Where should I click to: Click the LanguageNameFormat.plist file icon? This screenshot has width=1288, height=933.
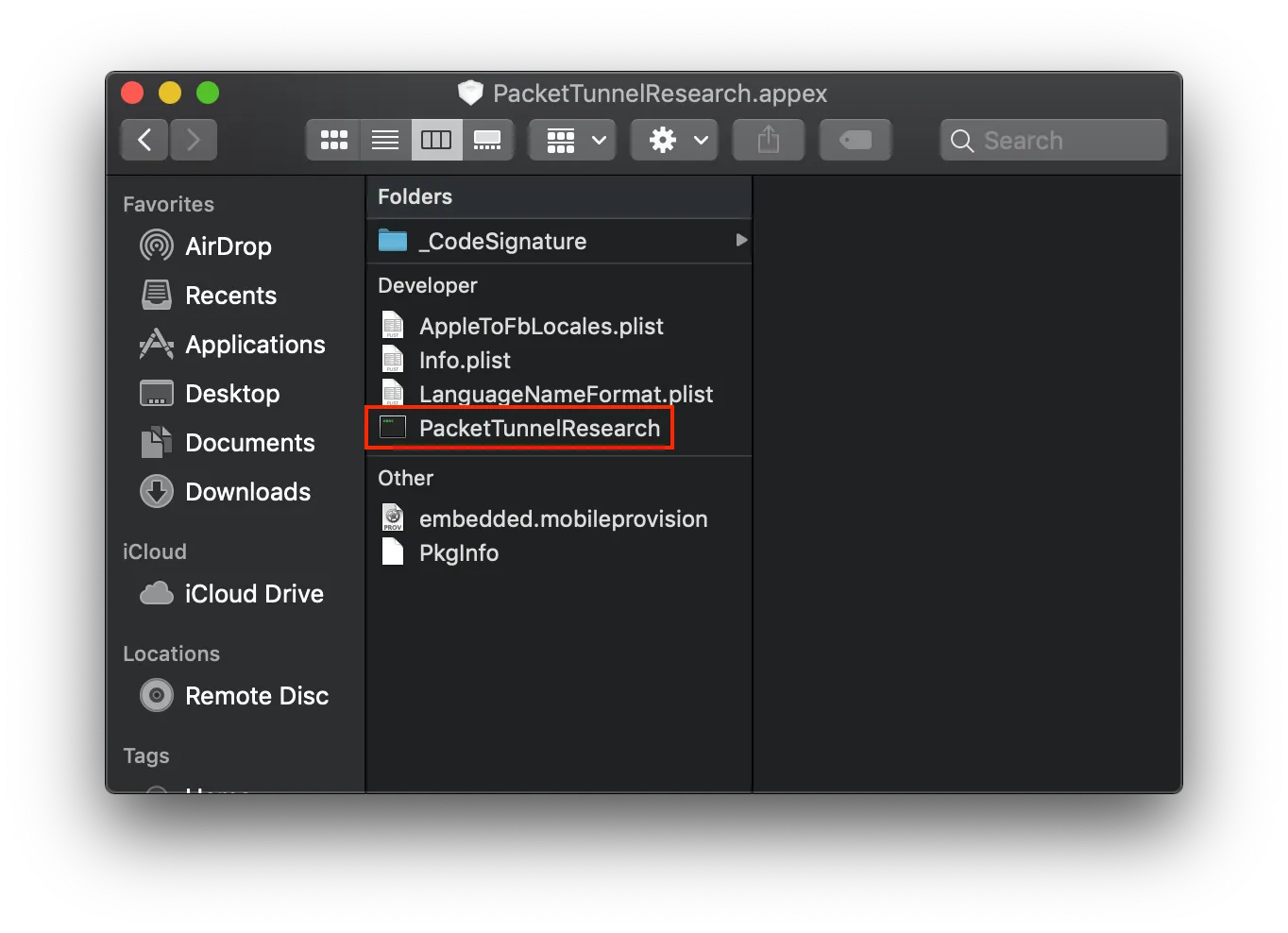coord(393,393)
